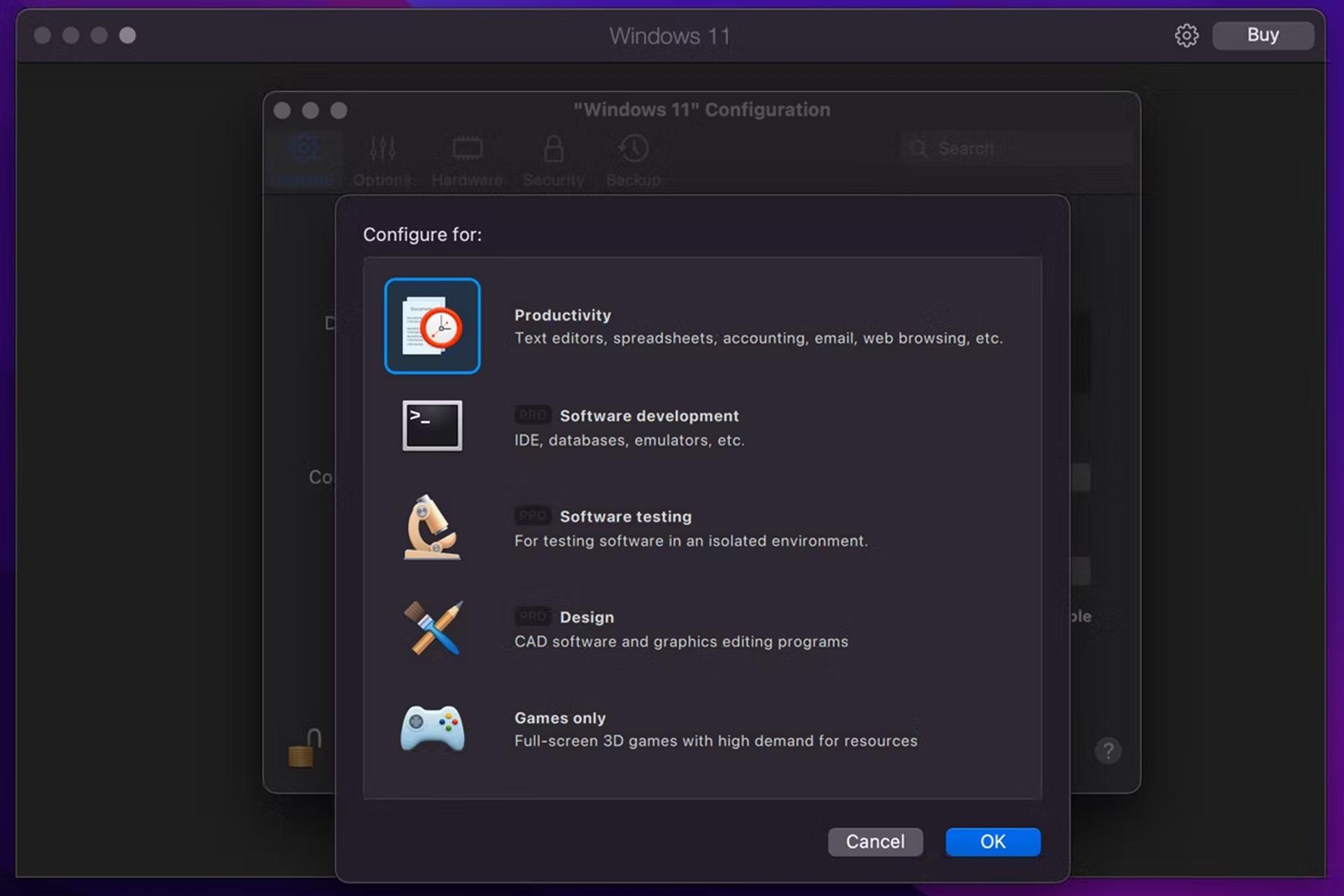Select the Productivity profile icon

(x=432, y=326)
